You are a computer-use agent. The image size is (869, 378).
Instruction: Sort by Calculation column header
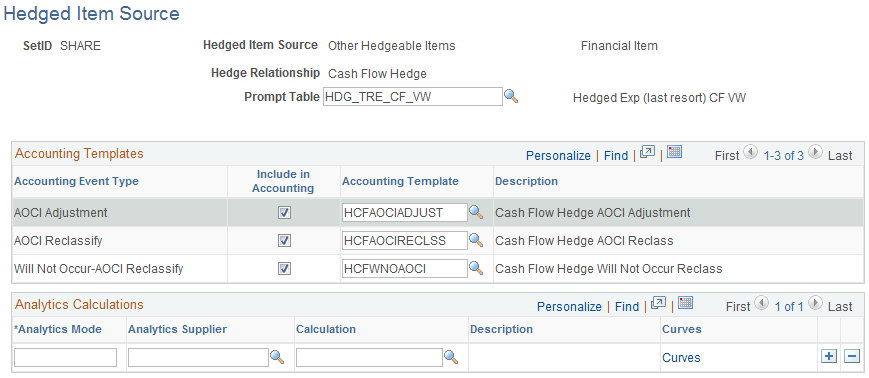tap(326, 329)
